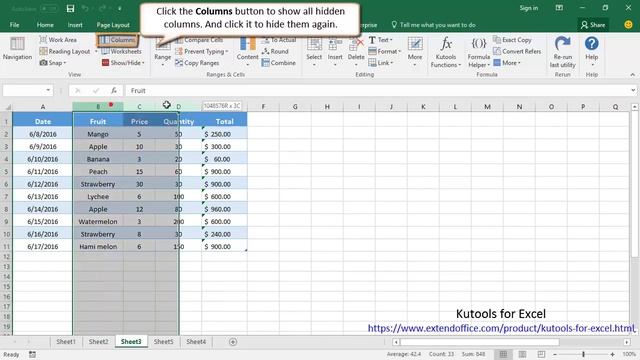Click the More button in Editing group
Image resolution: width=640 pixels, height=360 pixels.
click(x=415, y=51)
